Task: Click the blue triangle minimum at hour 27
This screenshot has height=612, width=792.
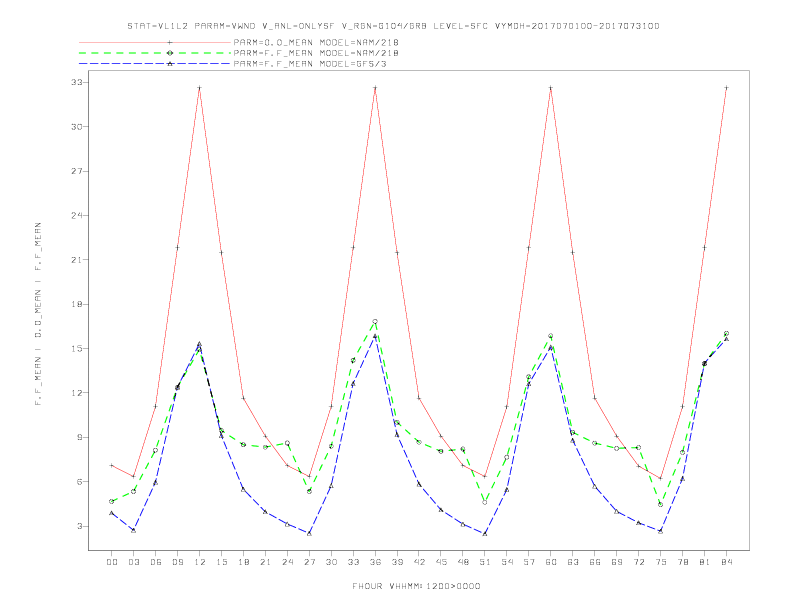Action: point(309,533)
